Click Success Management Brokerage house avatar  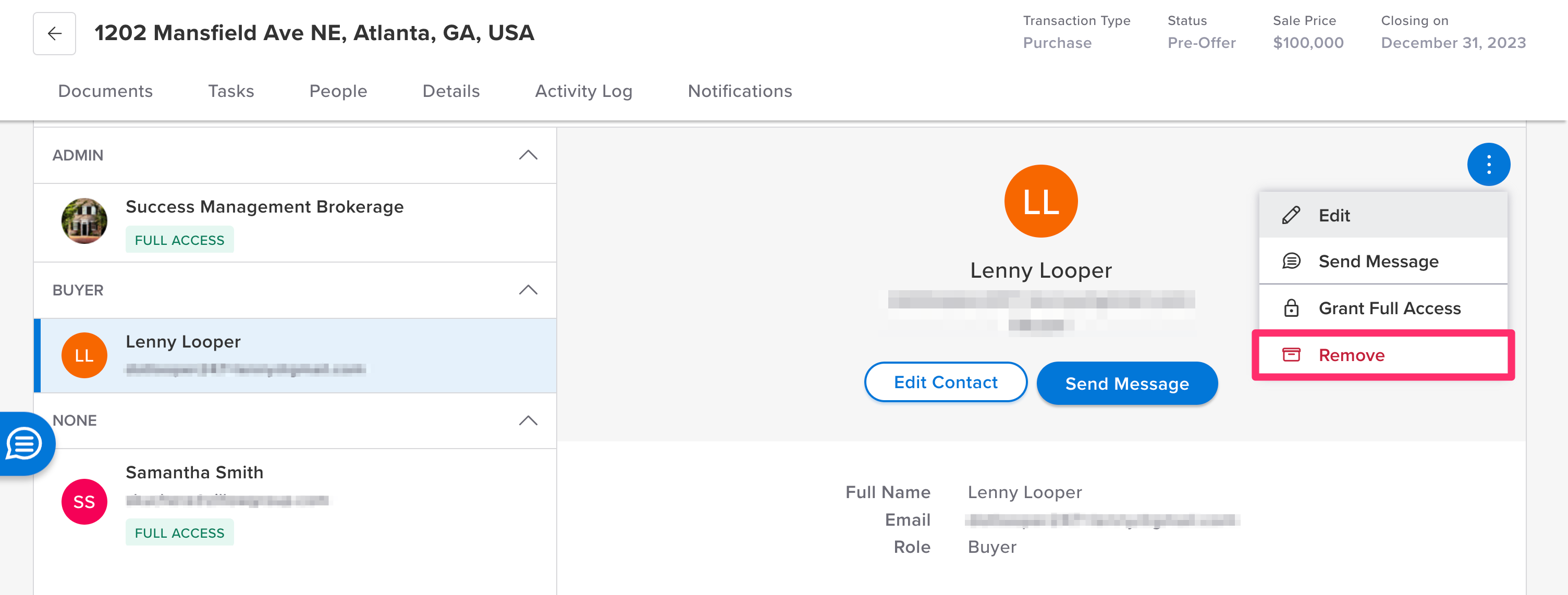(x=84, y=221)
